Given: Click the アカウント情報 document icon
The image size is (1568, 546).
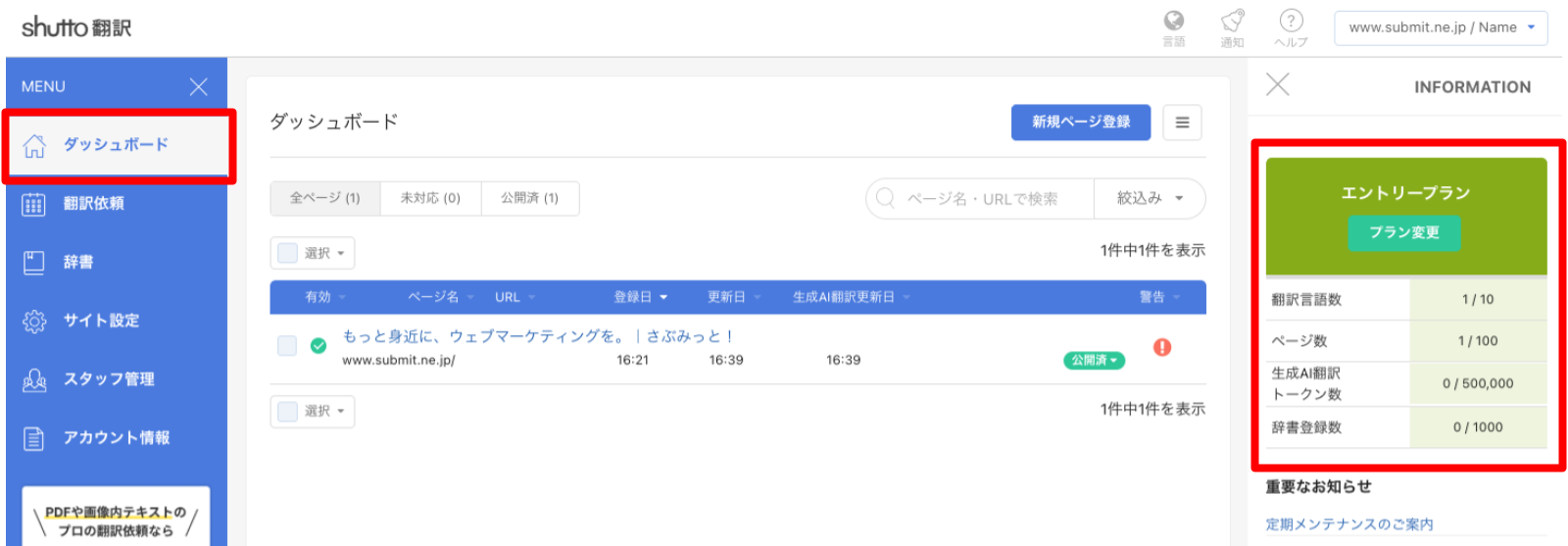Looking at the screenshot, I should coord(34,438).
